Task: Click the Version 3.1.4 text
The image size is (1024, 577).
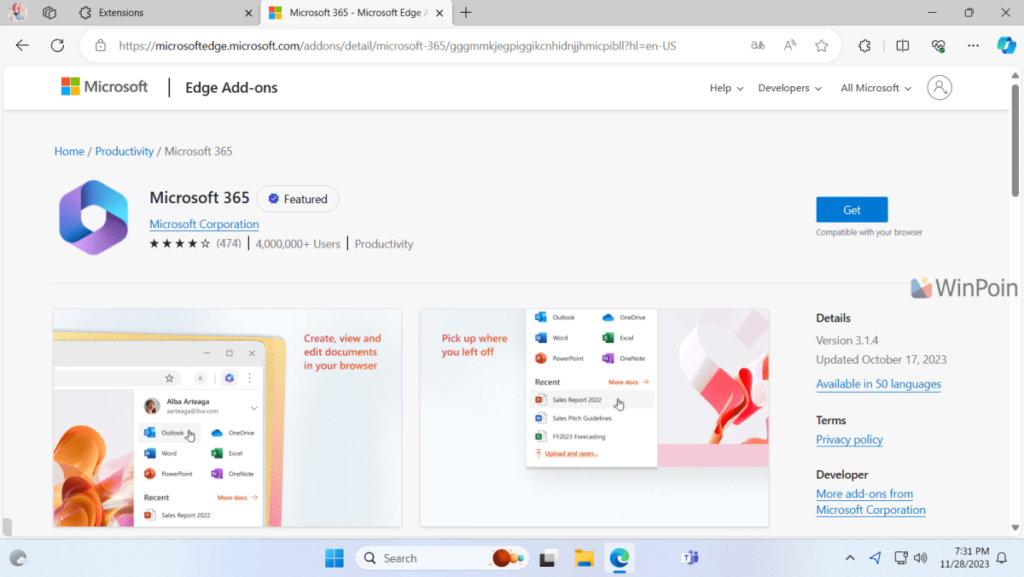Action: [x=847, y=341]
